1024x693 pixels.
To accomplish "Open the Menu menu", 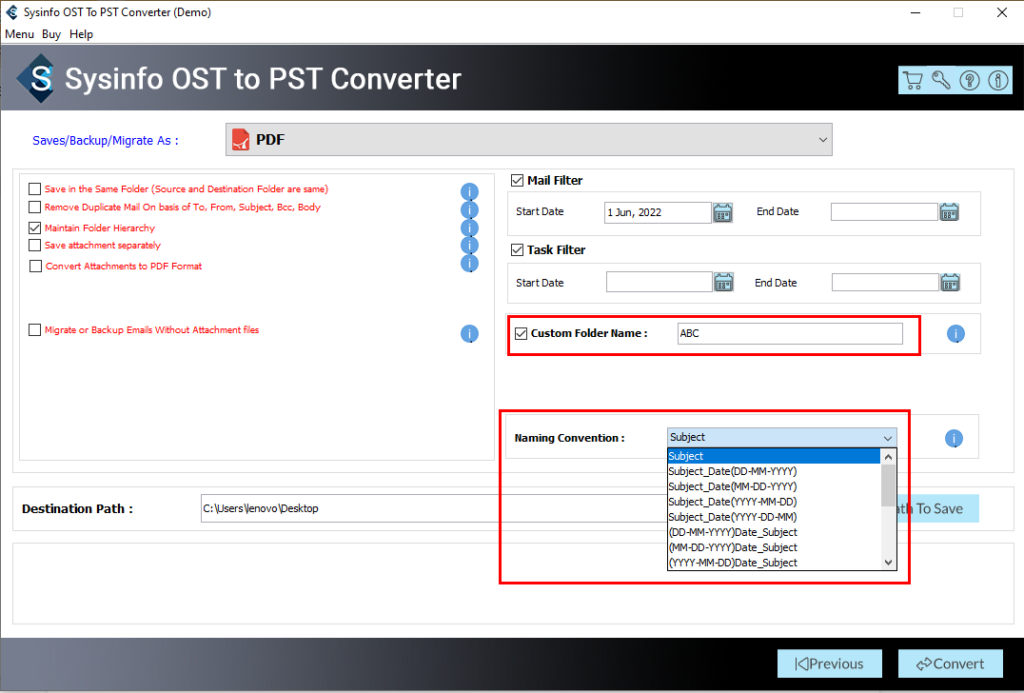I will click(x=20, y=34).
